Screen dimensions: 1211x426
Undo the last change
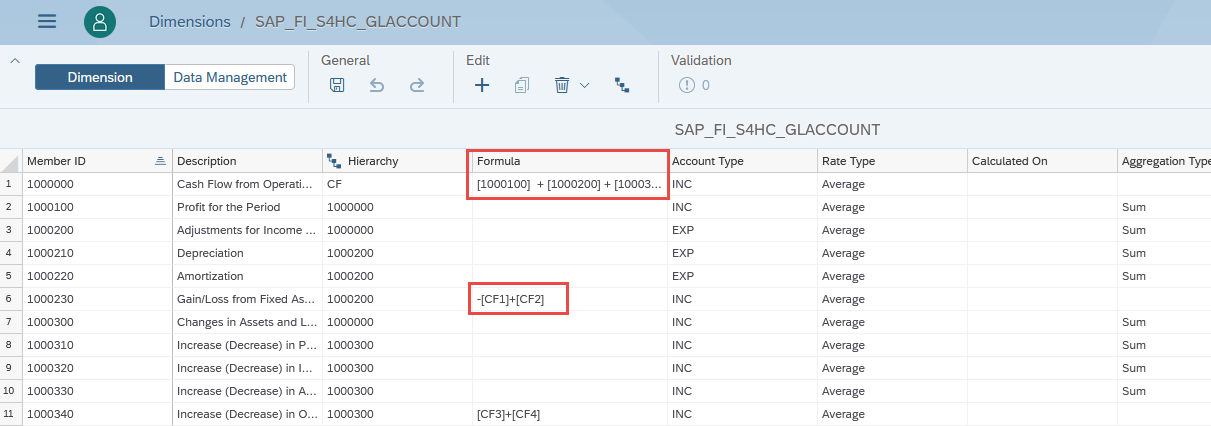tap(377, 86)
